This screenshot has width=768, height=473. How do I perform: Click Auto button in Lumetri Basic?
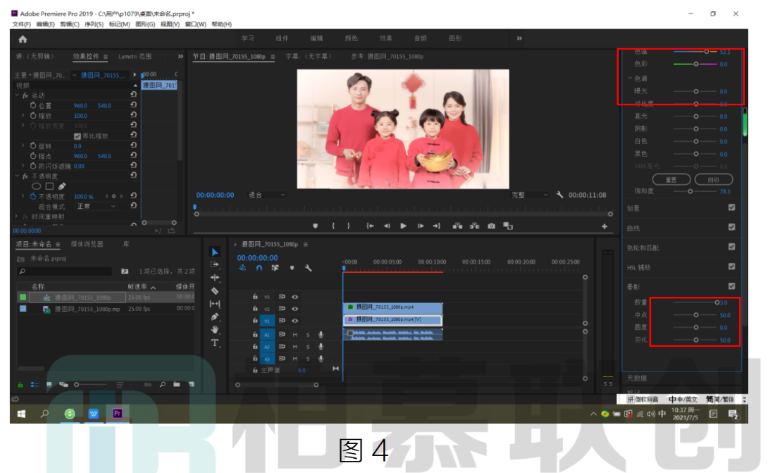click(x=714, y=180)
